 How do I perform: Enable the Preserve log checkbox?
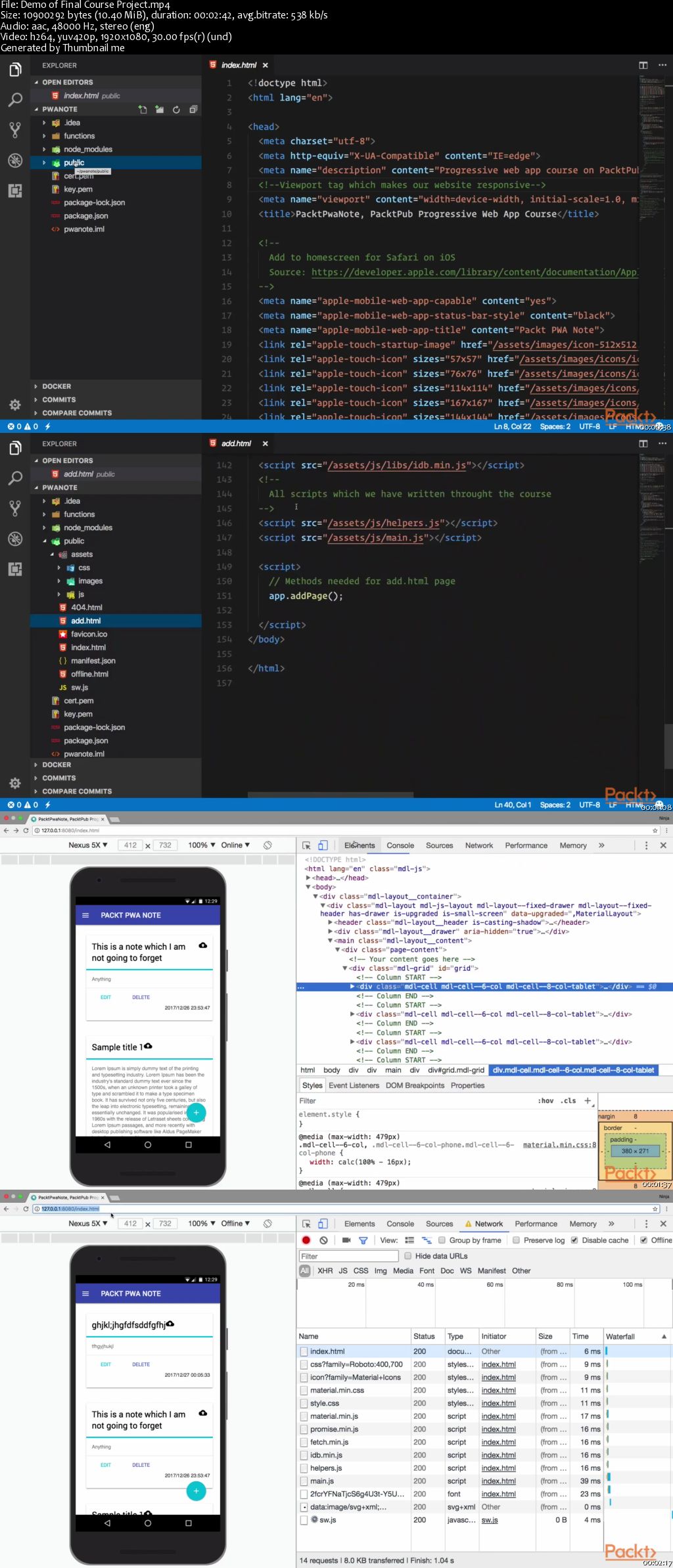click(516, 1240)
